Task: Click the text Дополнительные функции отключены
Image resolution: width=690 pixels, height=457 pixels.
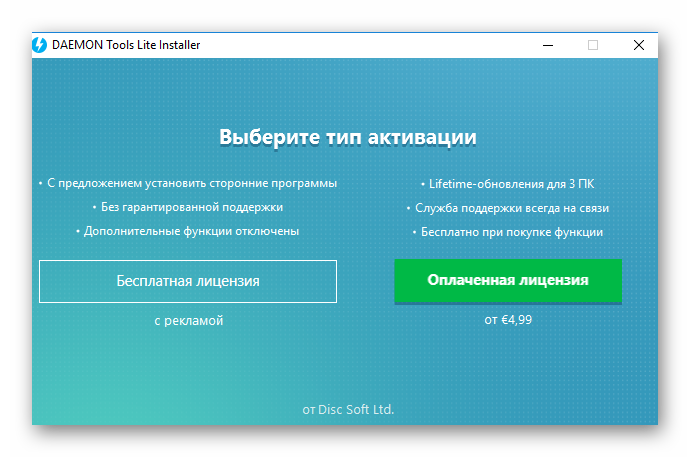Action: point(191,231)
